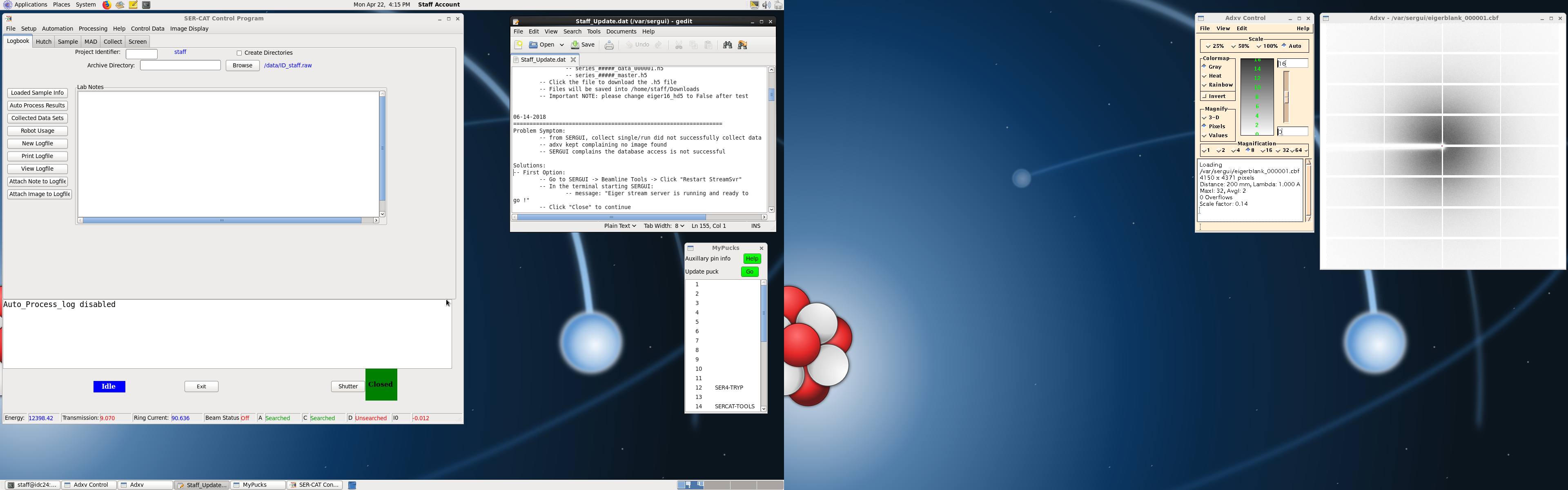This screenshot has height=490, width=1568.
Task: Click the Find binoculars icon in gedit
Action: [x=727, y=45]
